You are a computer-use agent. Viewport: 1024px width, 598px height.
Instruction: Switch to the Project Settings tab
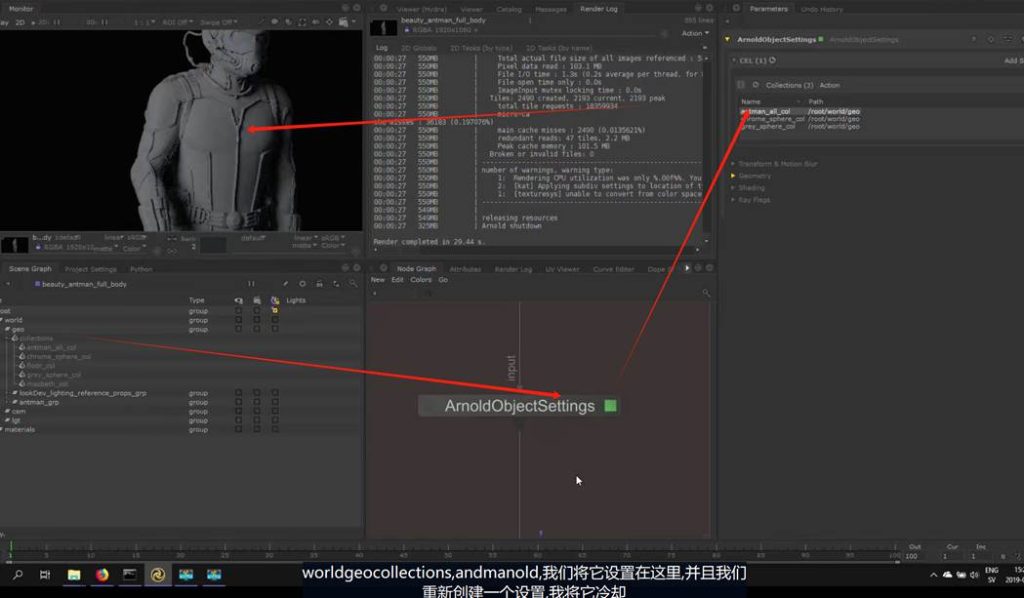90,269
